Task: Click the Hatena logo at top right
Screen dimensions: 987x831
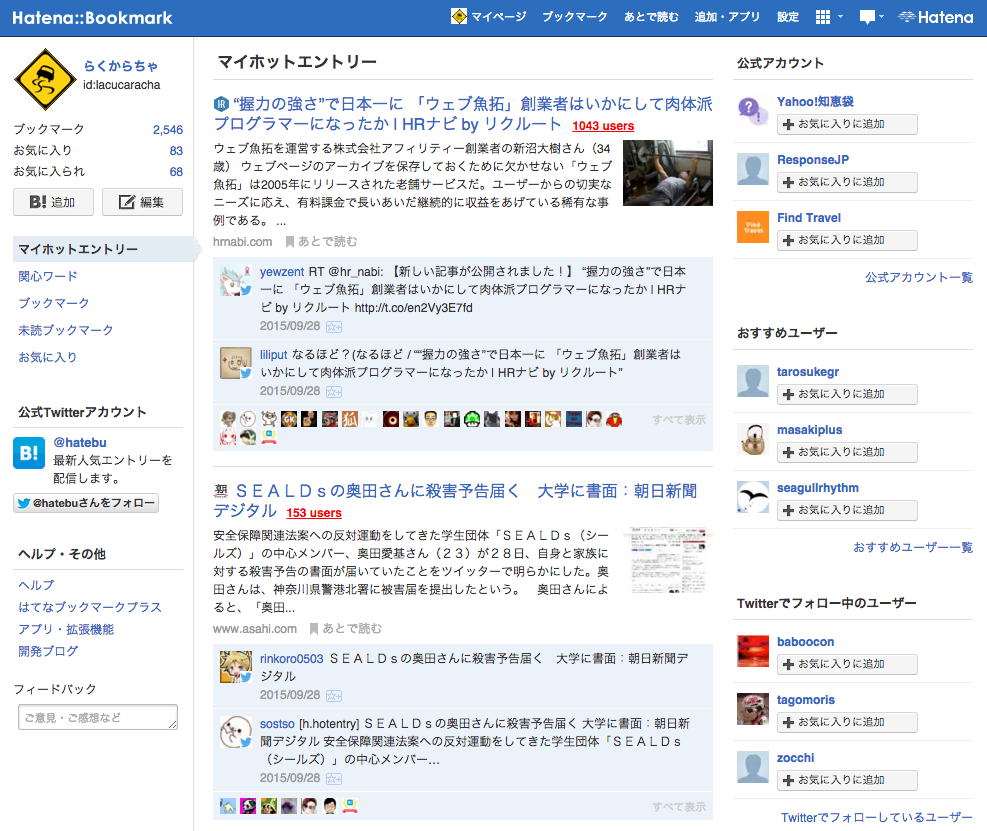Action: pyautogui.click(x=935, y=17)
